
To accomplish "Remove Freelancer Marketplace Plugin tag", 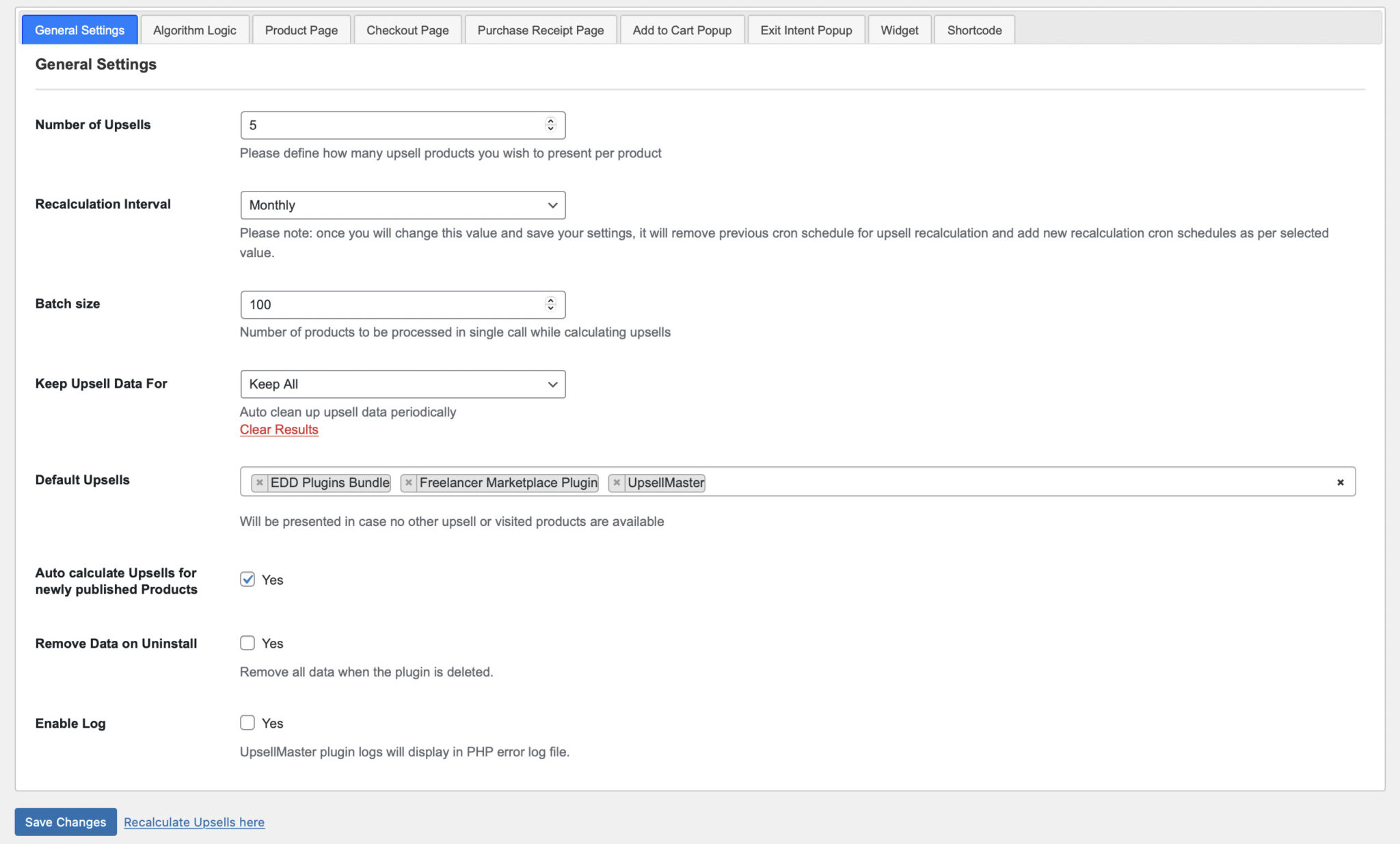I will pyautogui.click(x=408, y=483).
